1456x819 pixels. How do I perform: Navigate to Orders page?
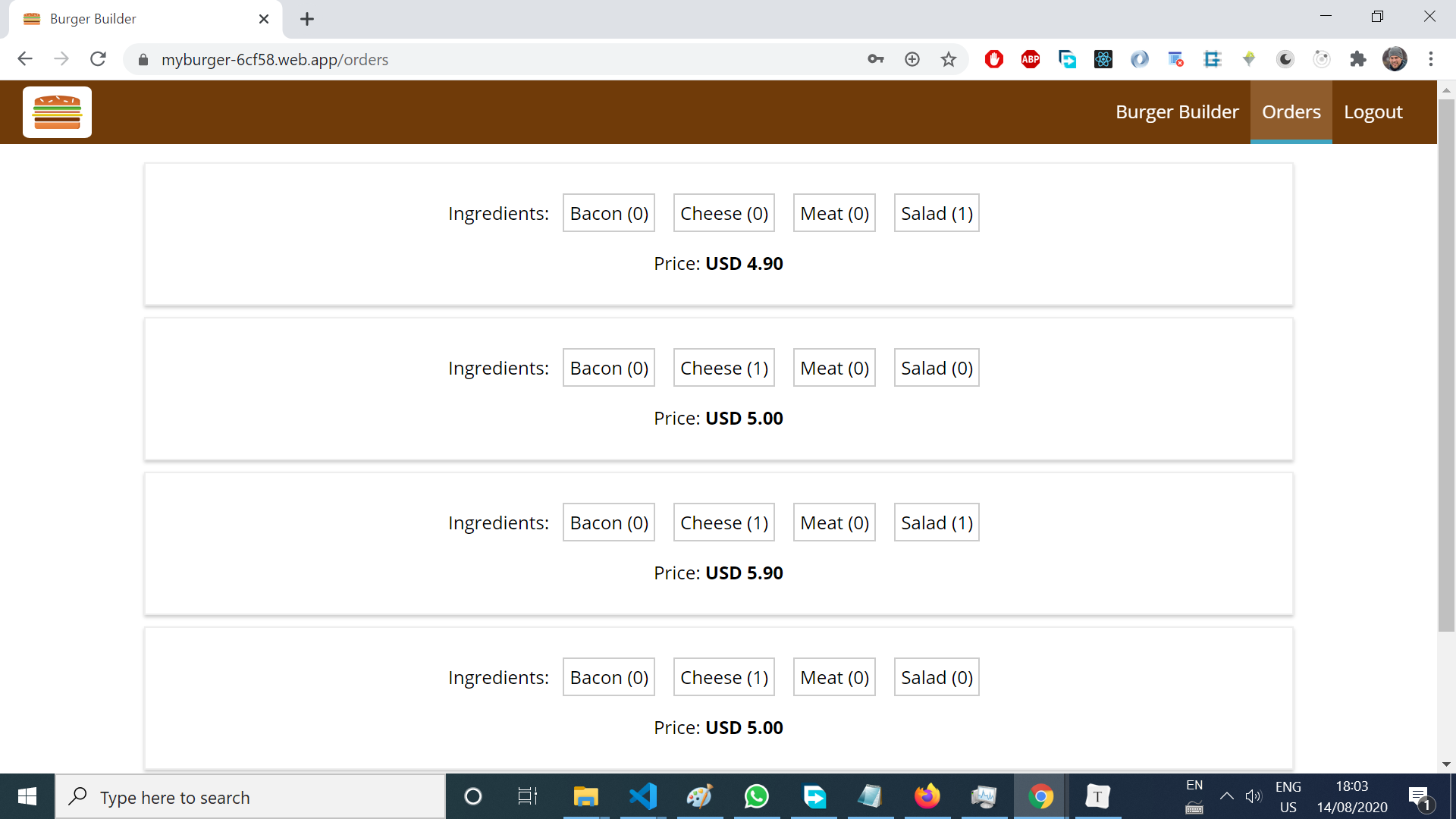coord(1290,112)
